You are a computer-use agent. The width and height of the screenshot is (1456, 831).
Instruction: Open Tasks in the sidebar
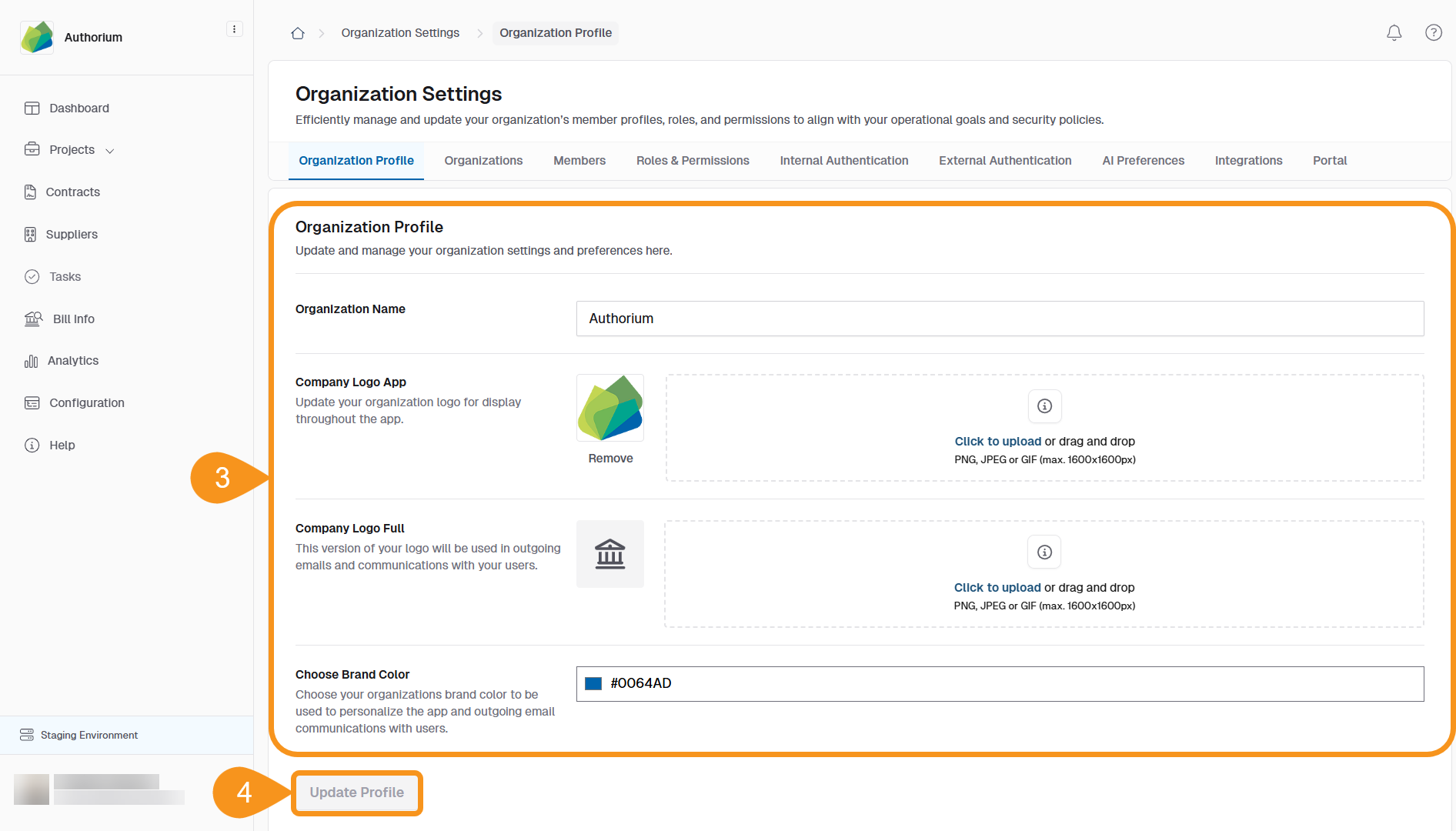[65, 277]
